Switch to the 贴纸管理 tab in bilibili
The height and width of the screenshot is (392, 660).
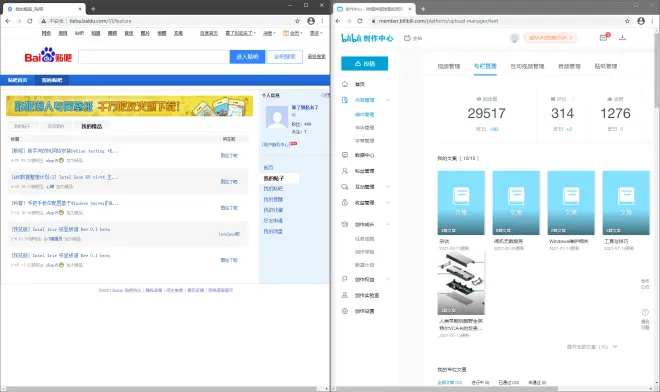click(606, 66)
